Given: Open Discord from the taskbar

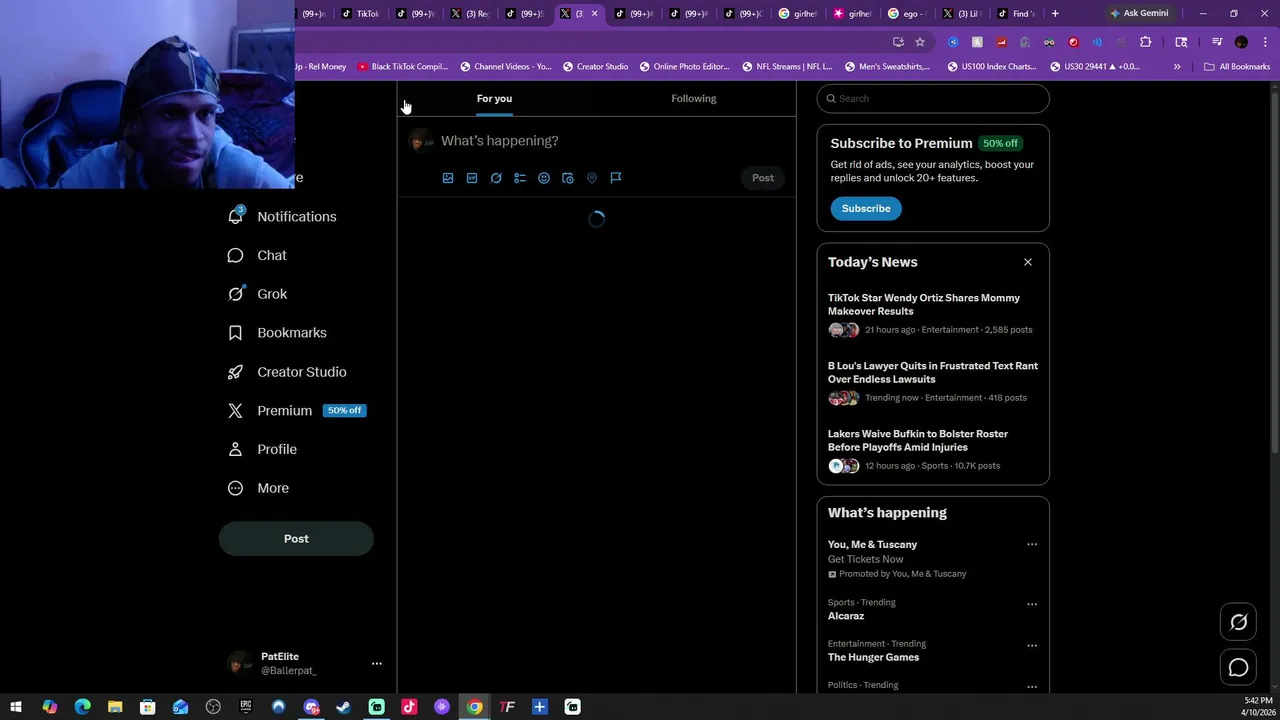Looking at the screenshot, I should coord(311,707).
